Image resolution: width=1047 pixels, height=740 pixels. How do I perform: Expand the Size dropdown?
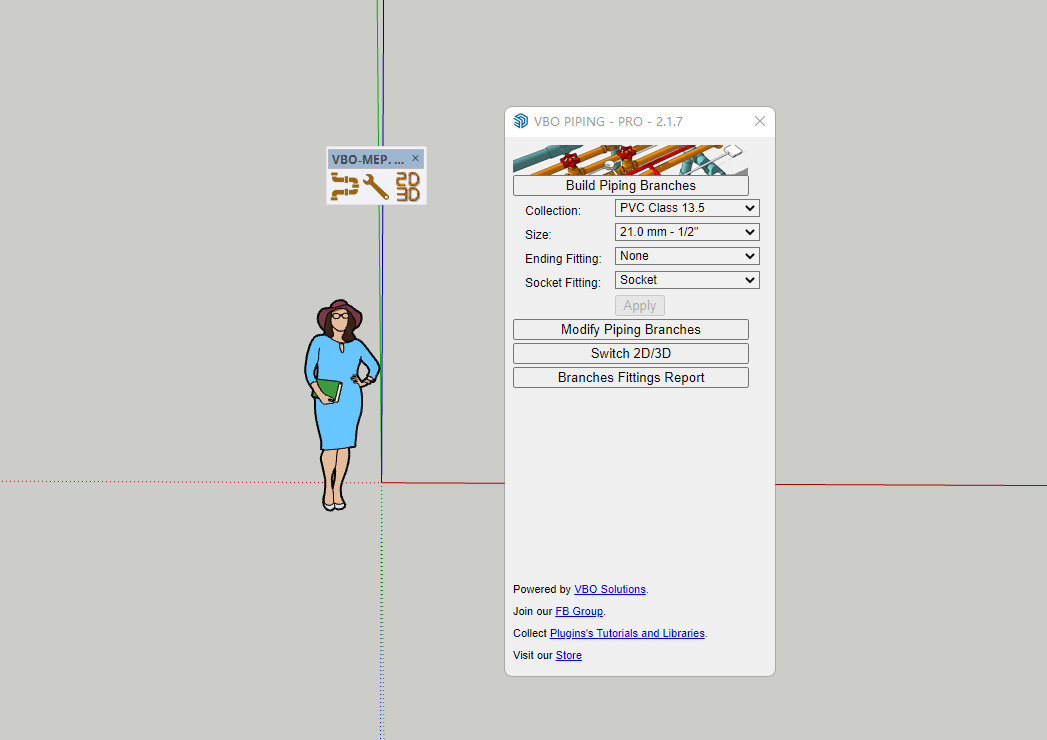(x=686, y=232)
